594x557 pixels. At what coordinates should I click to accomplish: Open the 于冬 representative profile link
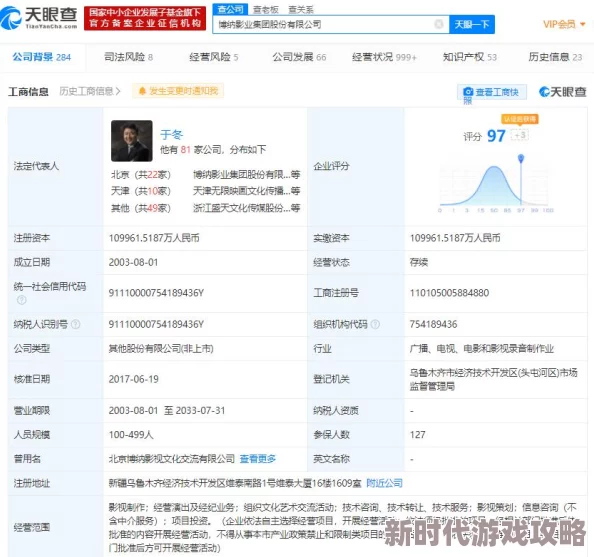[x=172, y=135]
